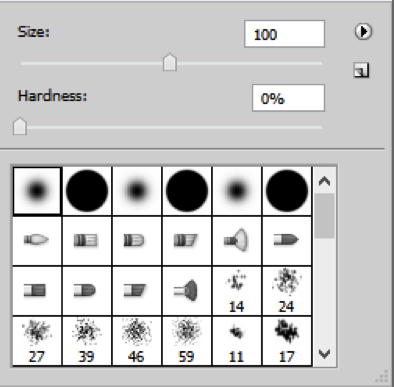
Task: Pick the dark round curve bristle brush
Action: click(x=87, y=290)
